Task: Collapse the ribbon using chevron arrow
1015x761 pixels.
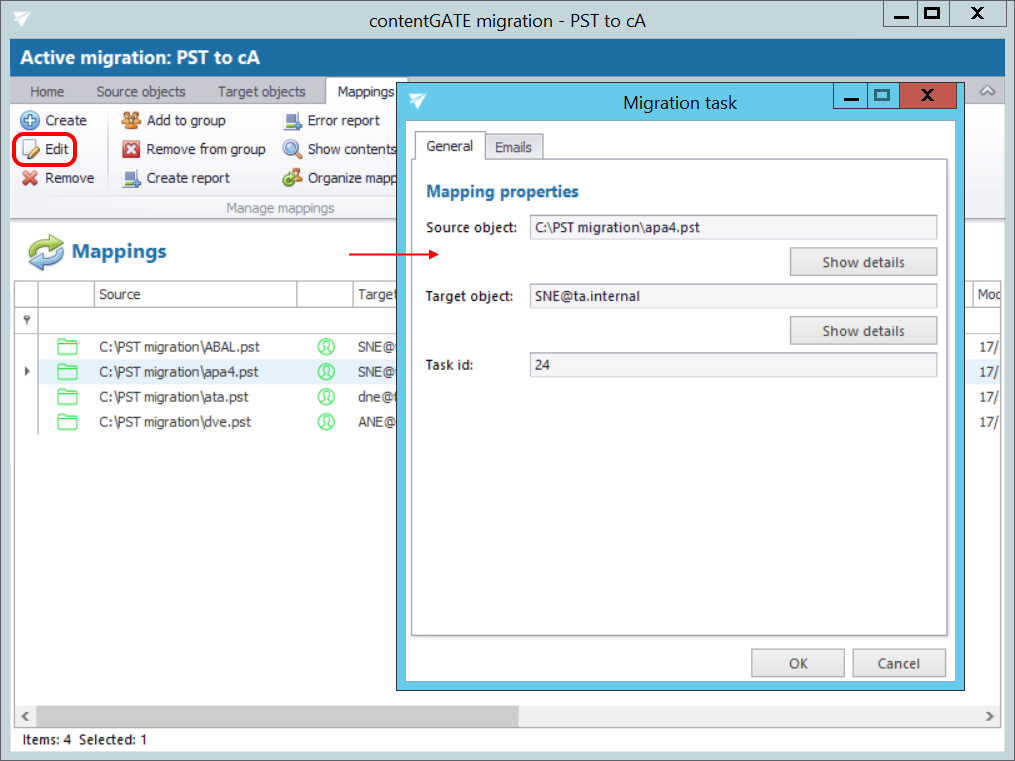Action: click(x=987, y=91)
